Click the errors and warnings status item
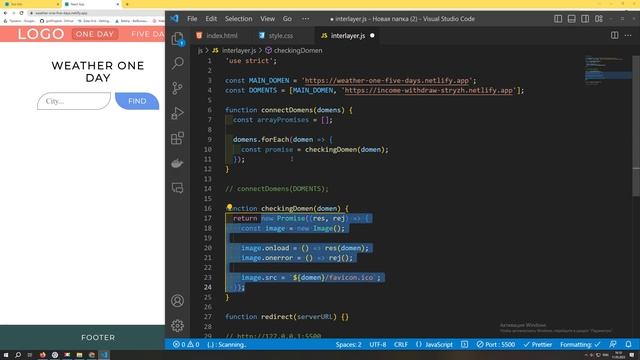The image size is (640, 360). pos(186,344)
